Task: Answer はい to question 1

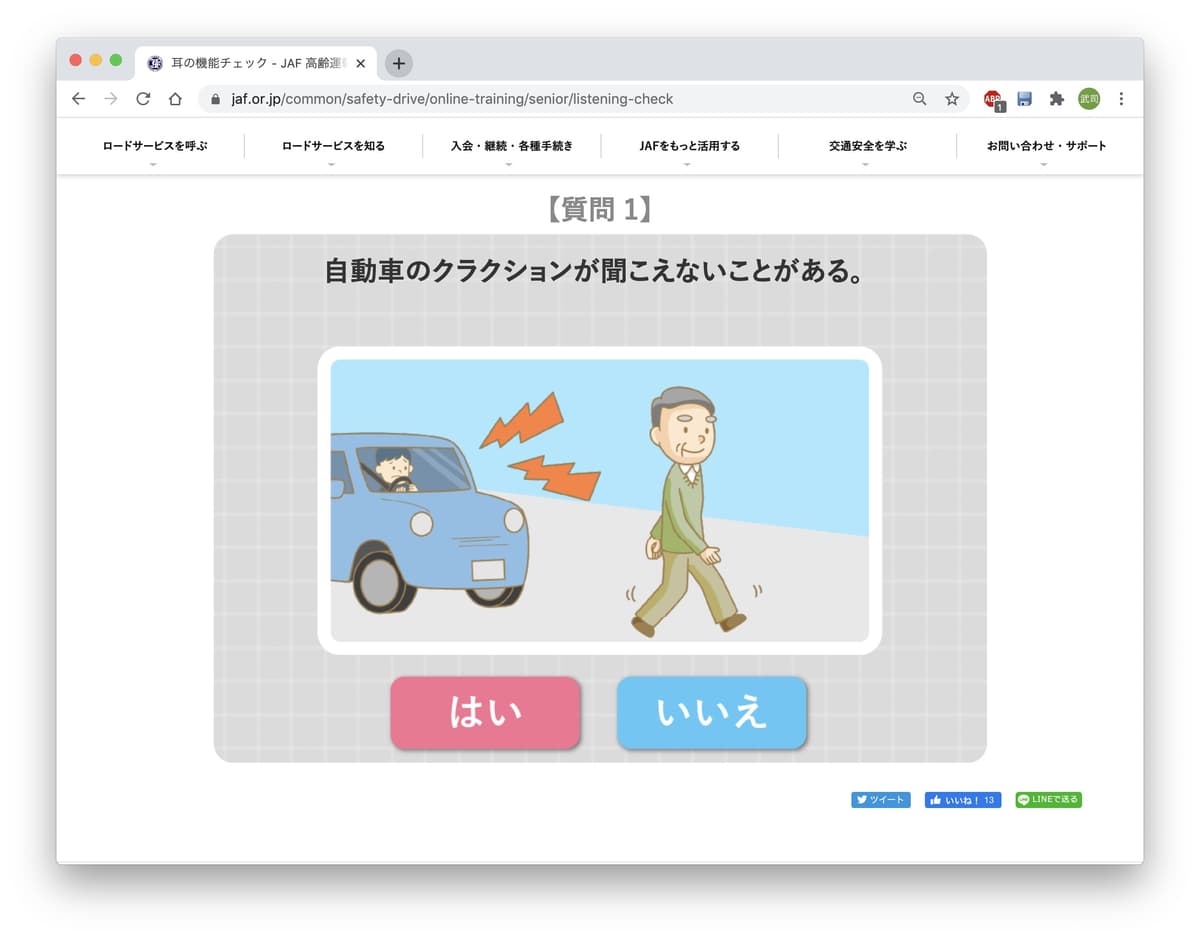Action: tap(485, 713)
